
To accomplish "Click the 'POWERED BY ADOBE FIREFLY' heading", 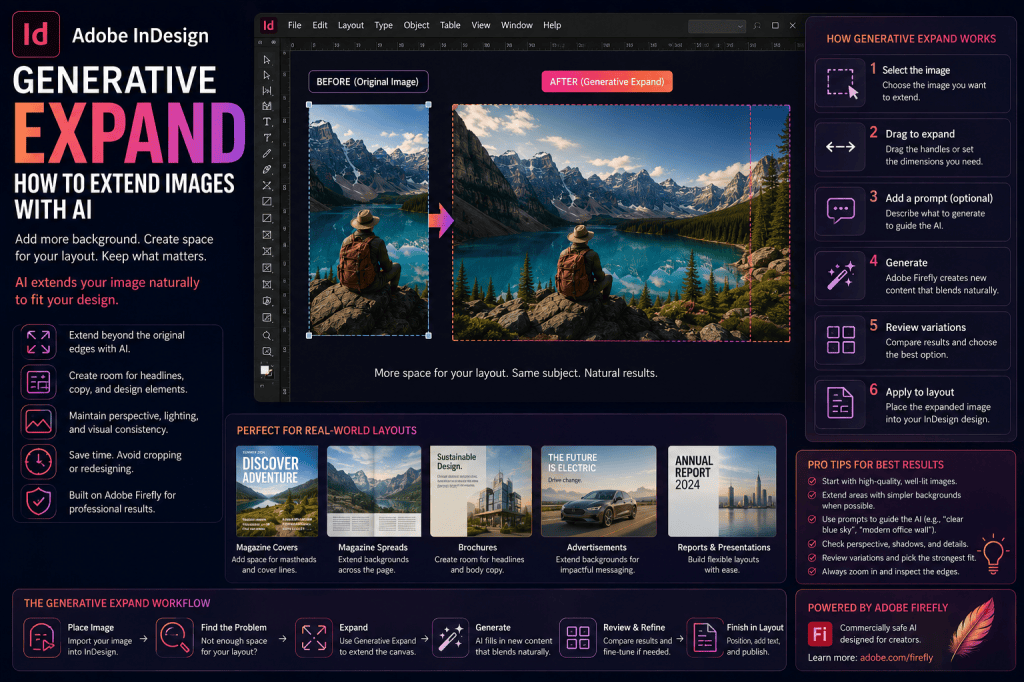I will [x=878, y=608].
